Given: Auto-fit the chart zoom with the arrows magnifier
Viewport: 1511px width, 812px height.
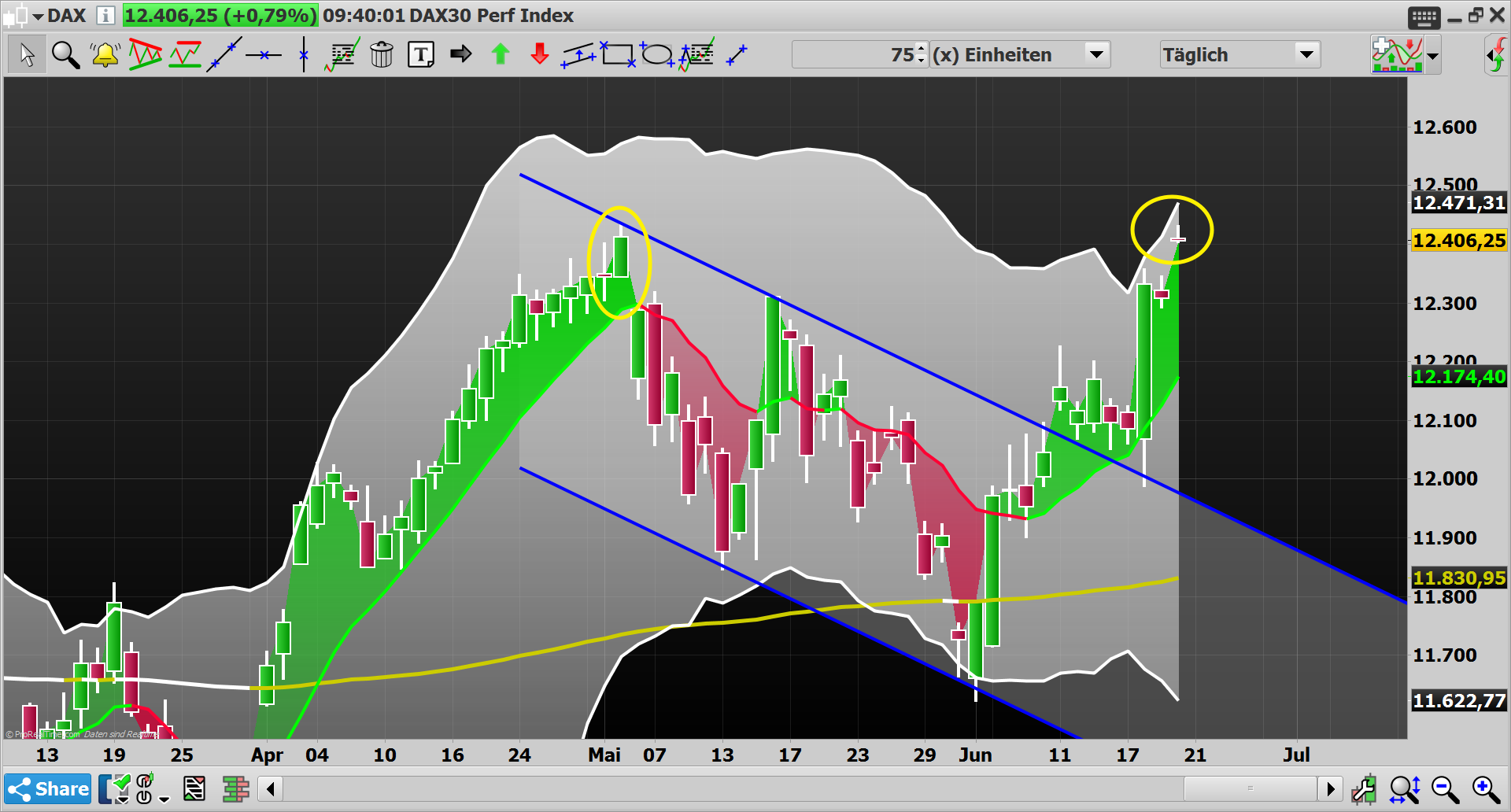Looking at the screenshot, I should click(1405, 789).
